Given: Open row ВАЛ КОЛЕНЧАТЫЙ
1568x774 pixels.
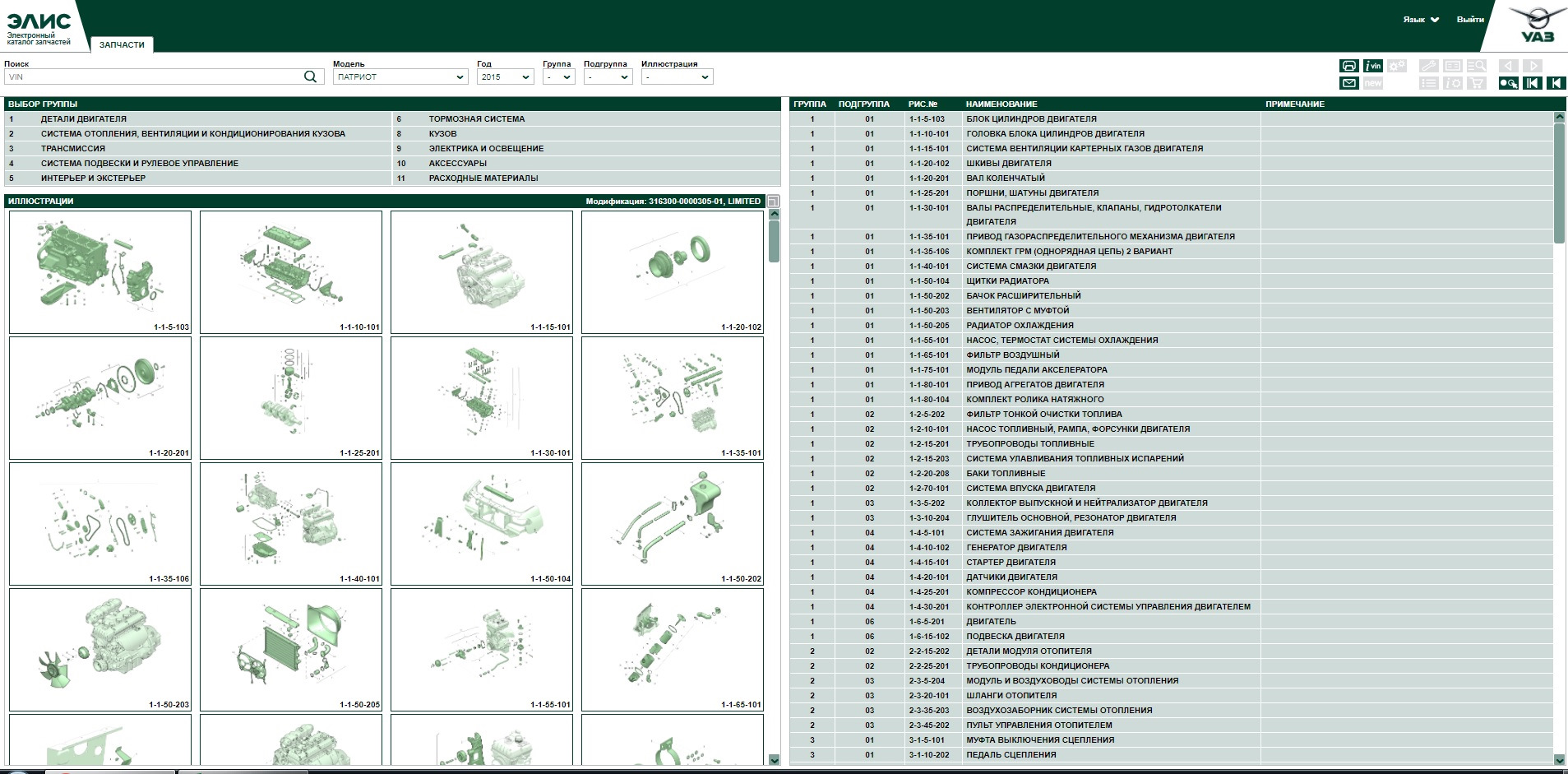Looking at the screenshot, I should 1172,178.
